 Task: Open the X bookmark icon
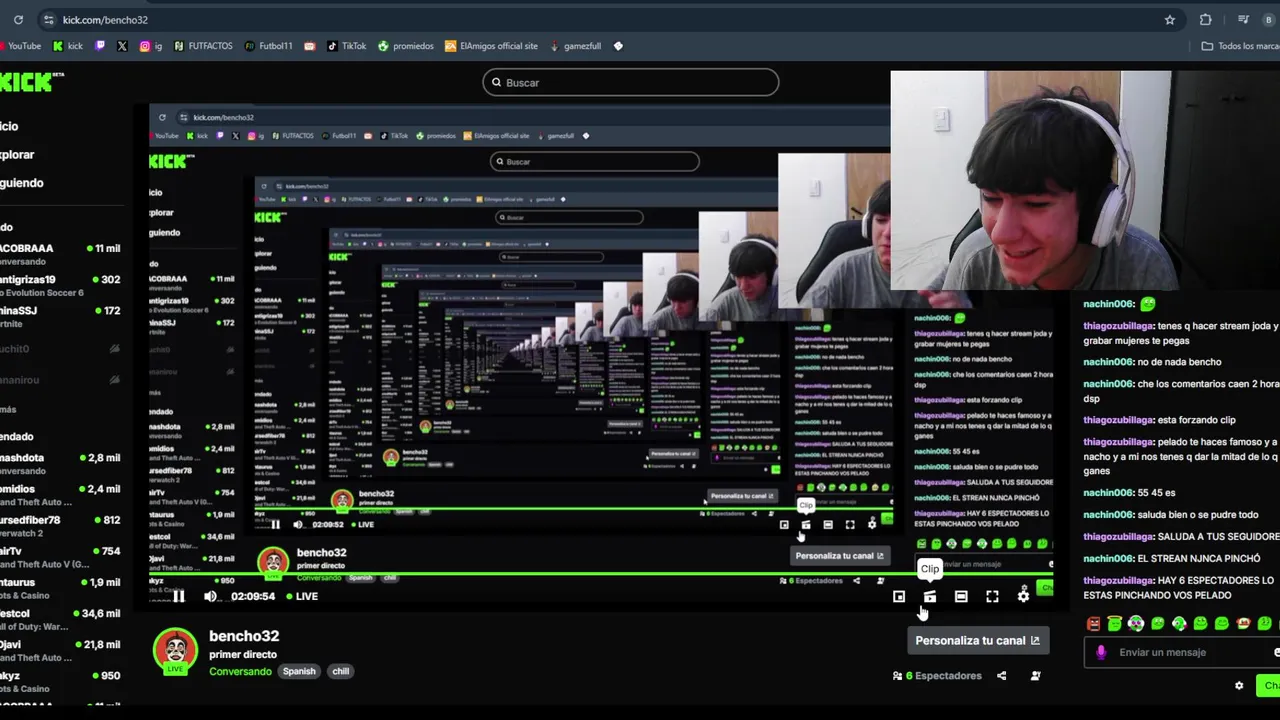(x=122, y=46)
